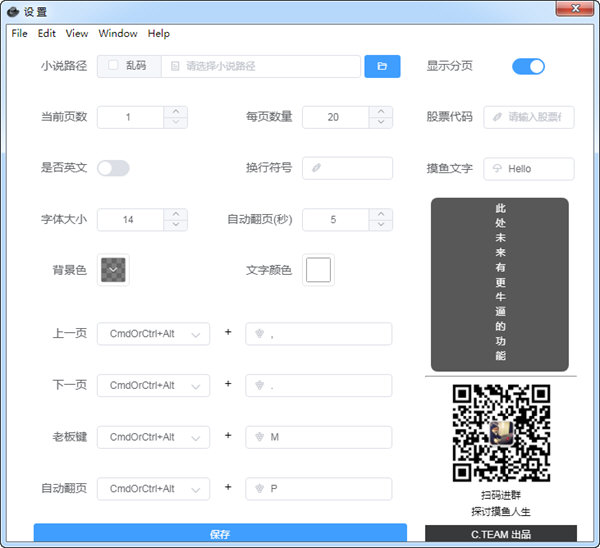600x548 pixels.
Task: Click the increase arrow for 字体大小
Action: [176, 214]
